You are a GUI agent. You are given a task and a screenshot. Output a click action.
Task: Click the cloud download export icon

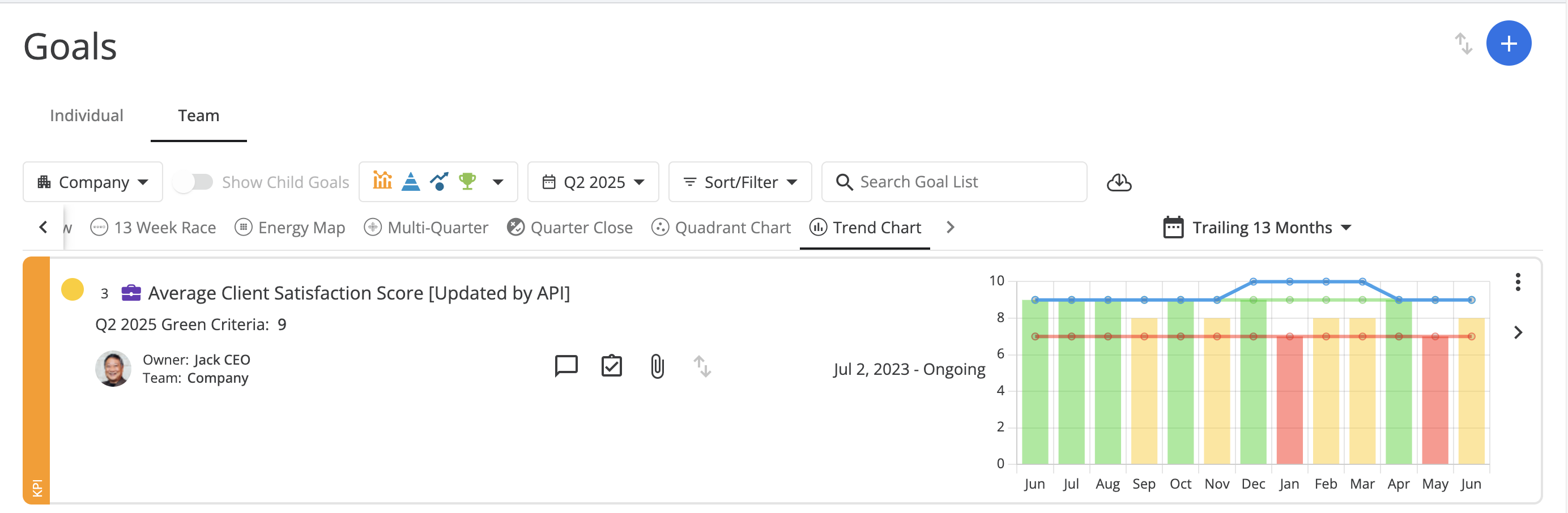coord(1118,182)
